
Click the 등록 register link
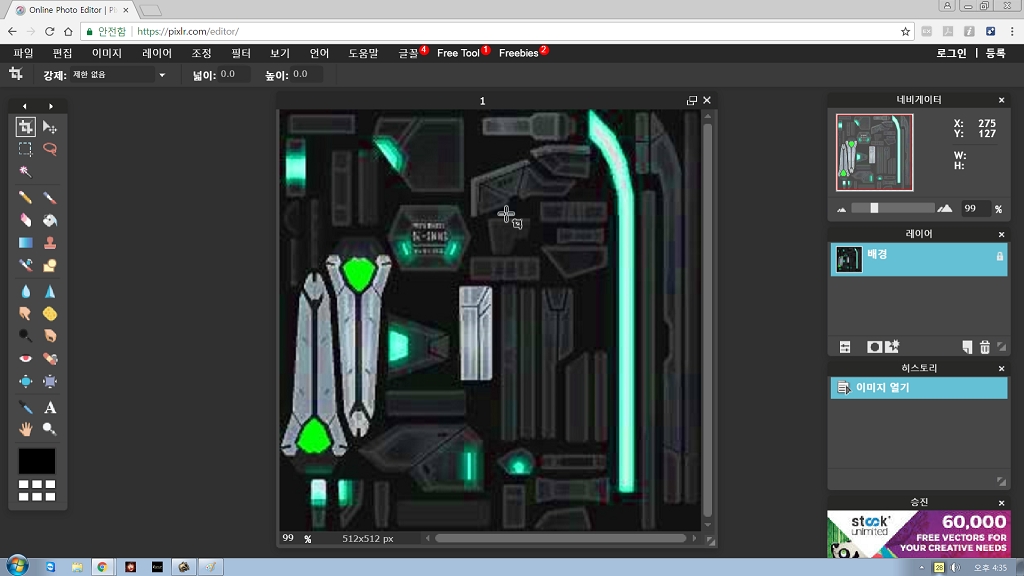(995, 53)
